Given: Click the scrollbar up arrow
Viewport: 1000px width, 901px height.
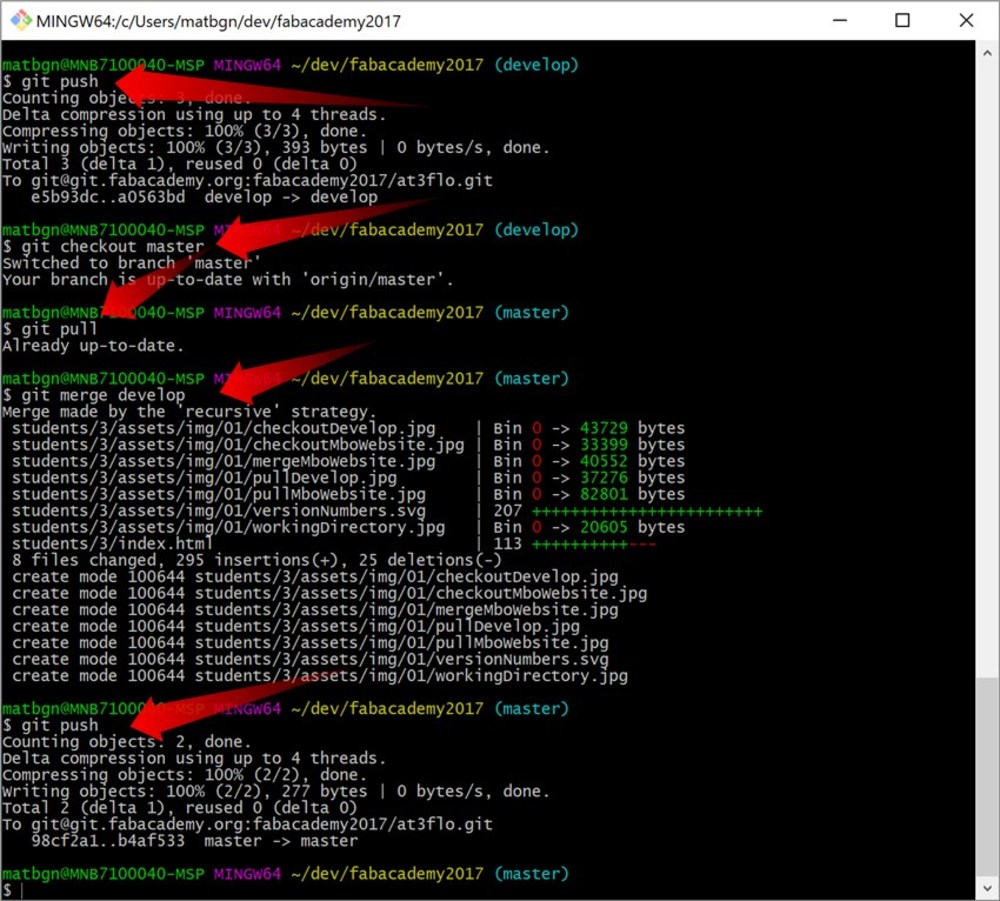Looking at the screenshot, I should point(987,54).
